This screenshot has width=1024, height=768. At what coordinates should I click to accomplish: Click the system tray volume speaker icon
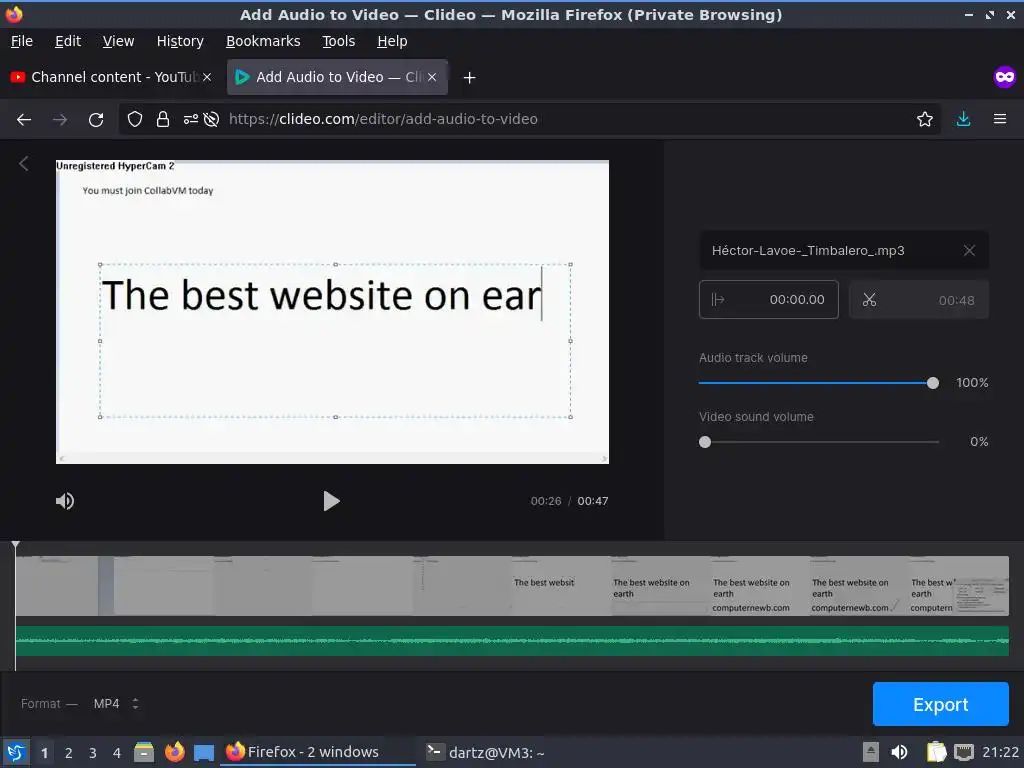[x=899, y=752]
